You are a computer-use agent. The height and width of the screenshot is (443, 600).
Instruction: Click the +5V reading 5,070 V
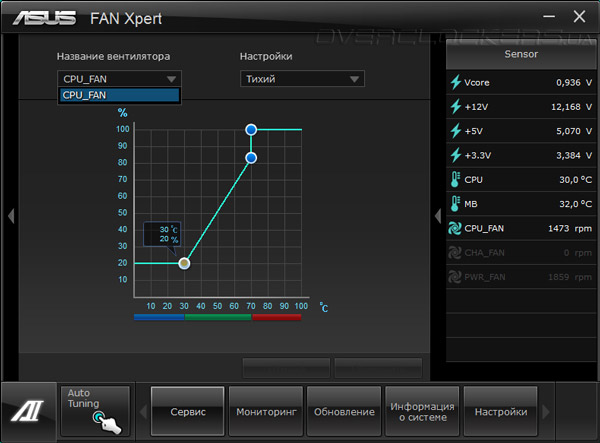pyautogui.click(x=574, y=131)
